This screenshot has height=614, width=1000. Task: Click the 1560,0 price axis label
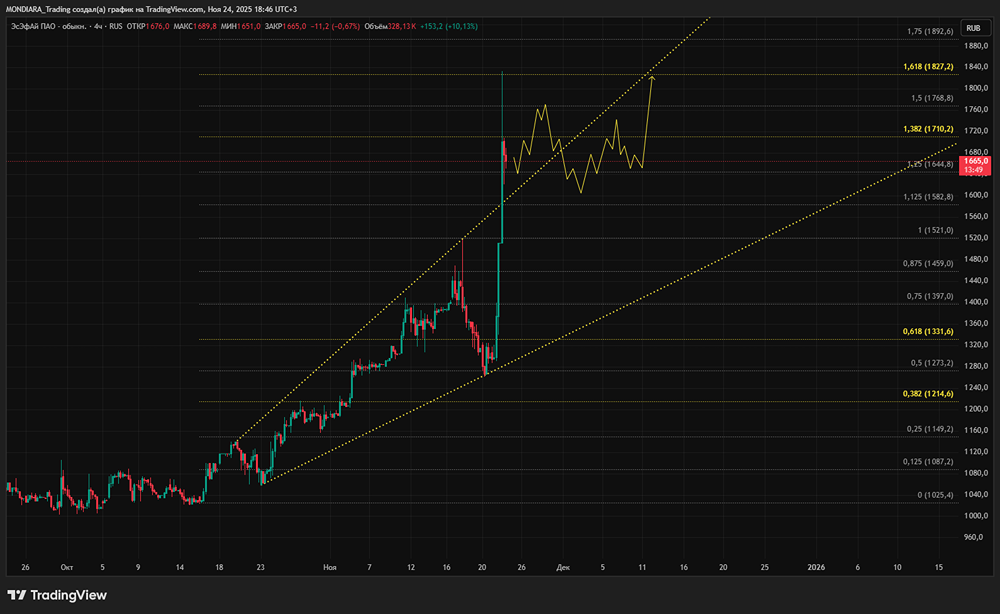coord(976,216)
